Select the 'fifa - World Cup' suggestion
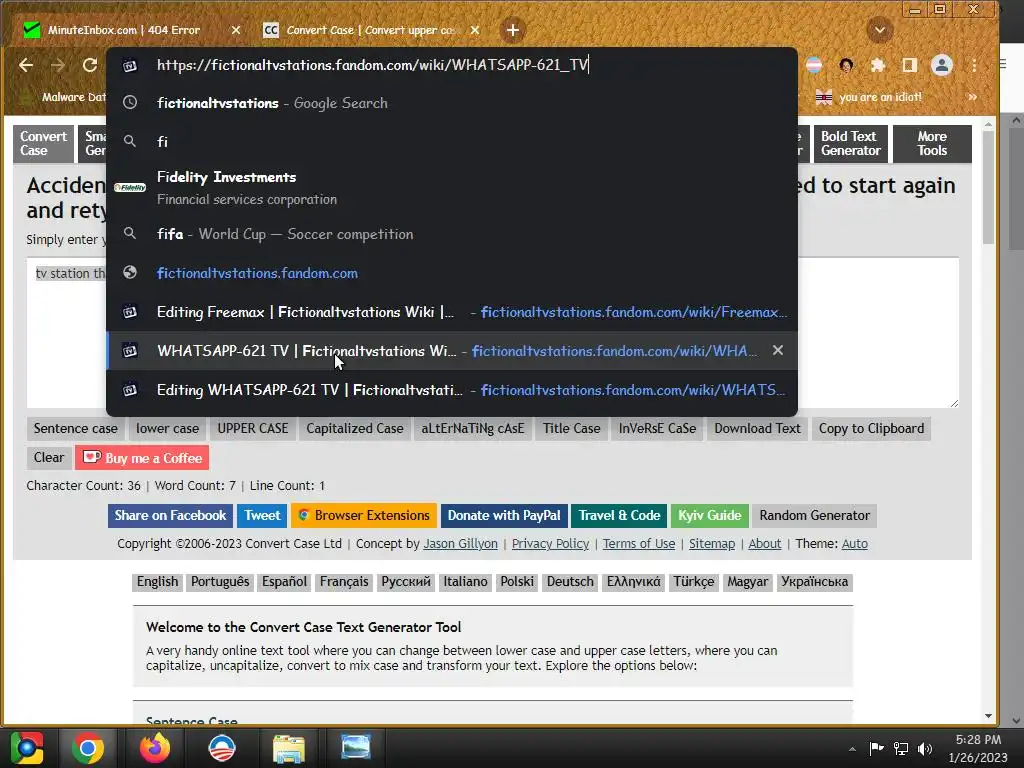1024x768 pixels. coord(452,234)
